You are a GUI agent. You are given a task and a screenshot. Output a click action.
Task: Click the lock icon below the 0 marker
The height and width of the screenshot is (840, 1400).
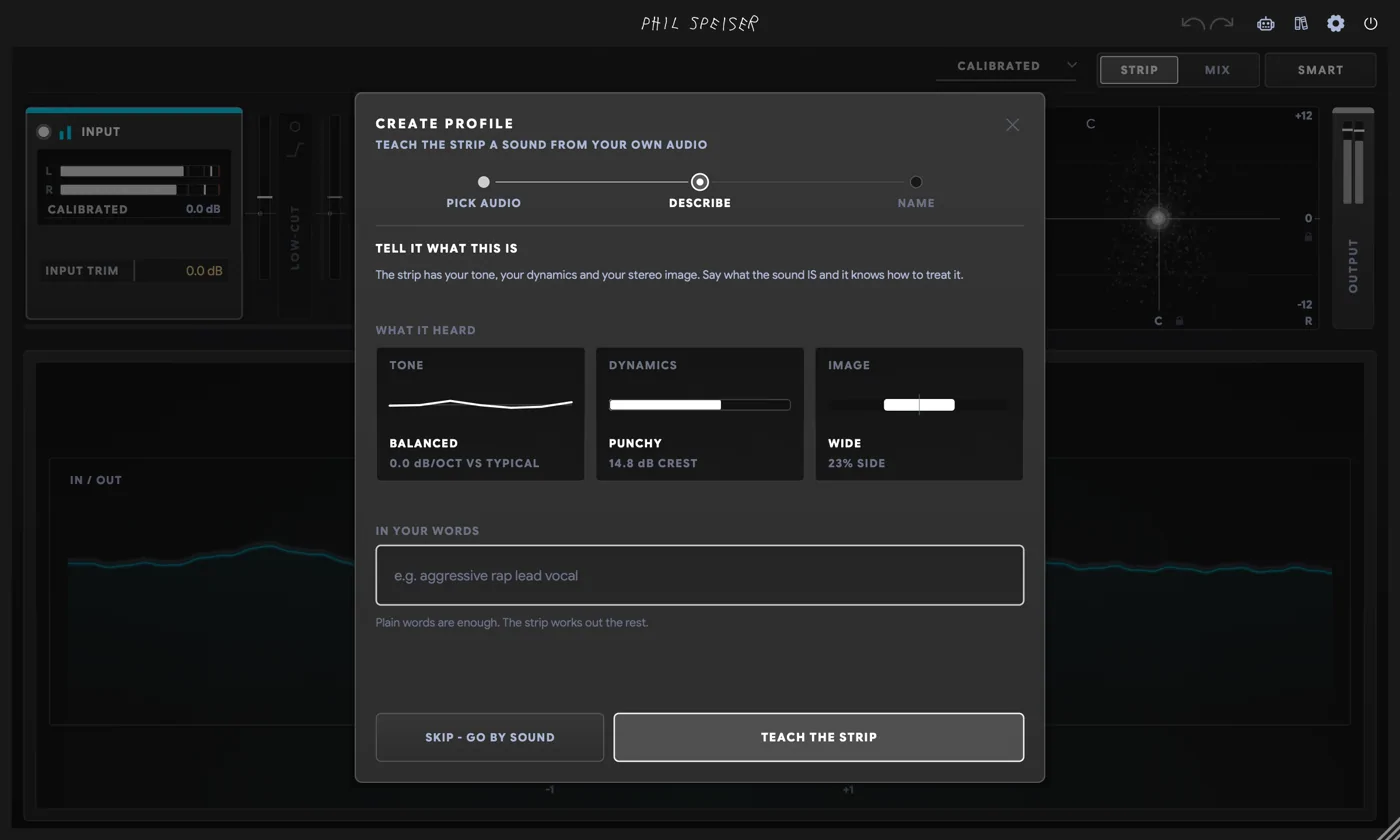coord(1308,237)
